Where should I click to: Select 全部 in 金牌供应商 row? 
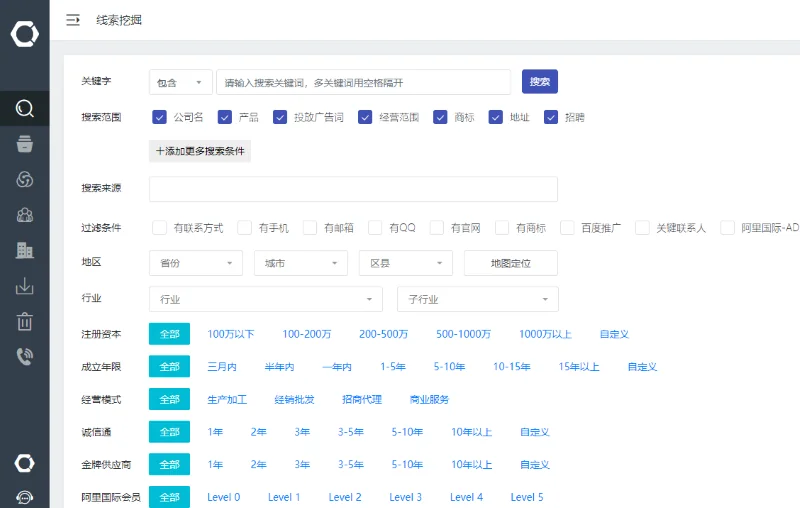pyautogui.click(x=169, y=465)
